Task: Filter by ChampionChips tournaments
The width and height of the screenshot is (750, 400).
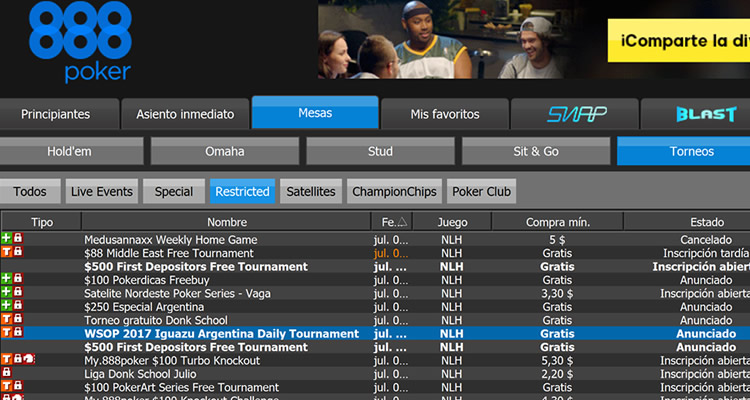Action: point(394,191)
